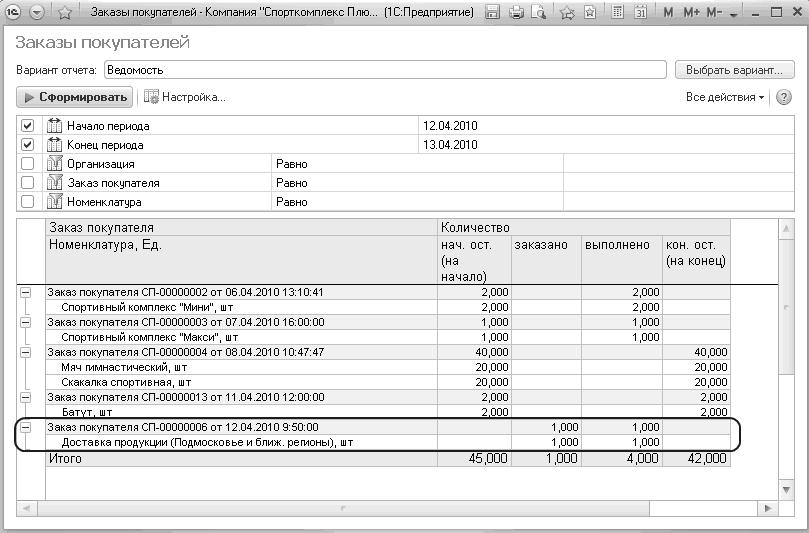This screenshot has width=809, height=533.
Task: Open Print Preview via the magnifier page icon
Action: pyautogui.click(x=539, y=12)
